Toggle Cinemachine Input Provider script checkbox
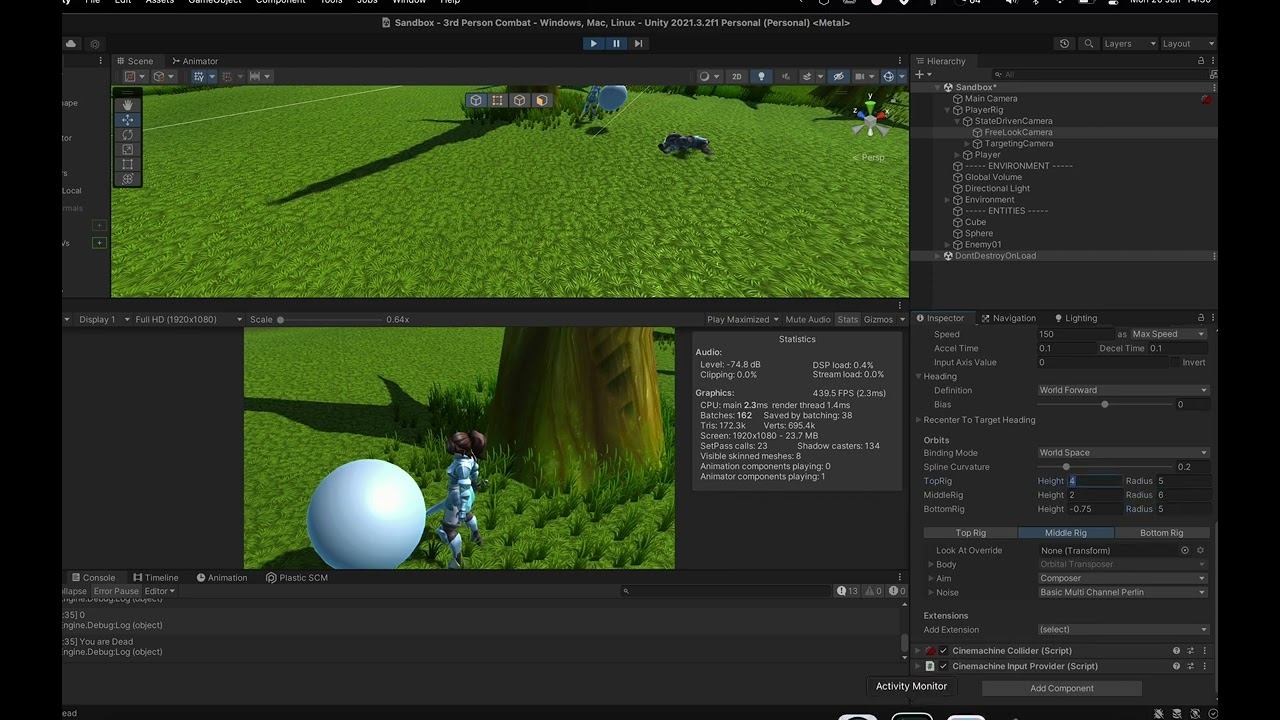 click(943, 666)
